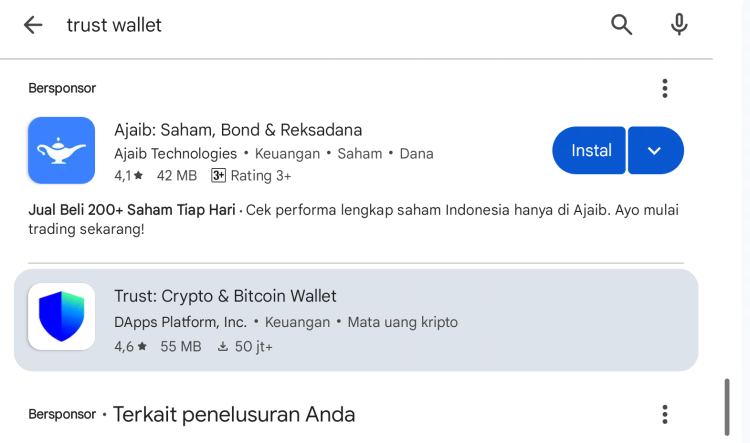Image resolution: width=750 pixels, height=443 pixels.
Task: Expand install options dropdown arrow
Action: 655,150
